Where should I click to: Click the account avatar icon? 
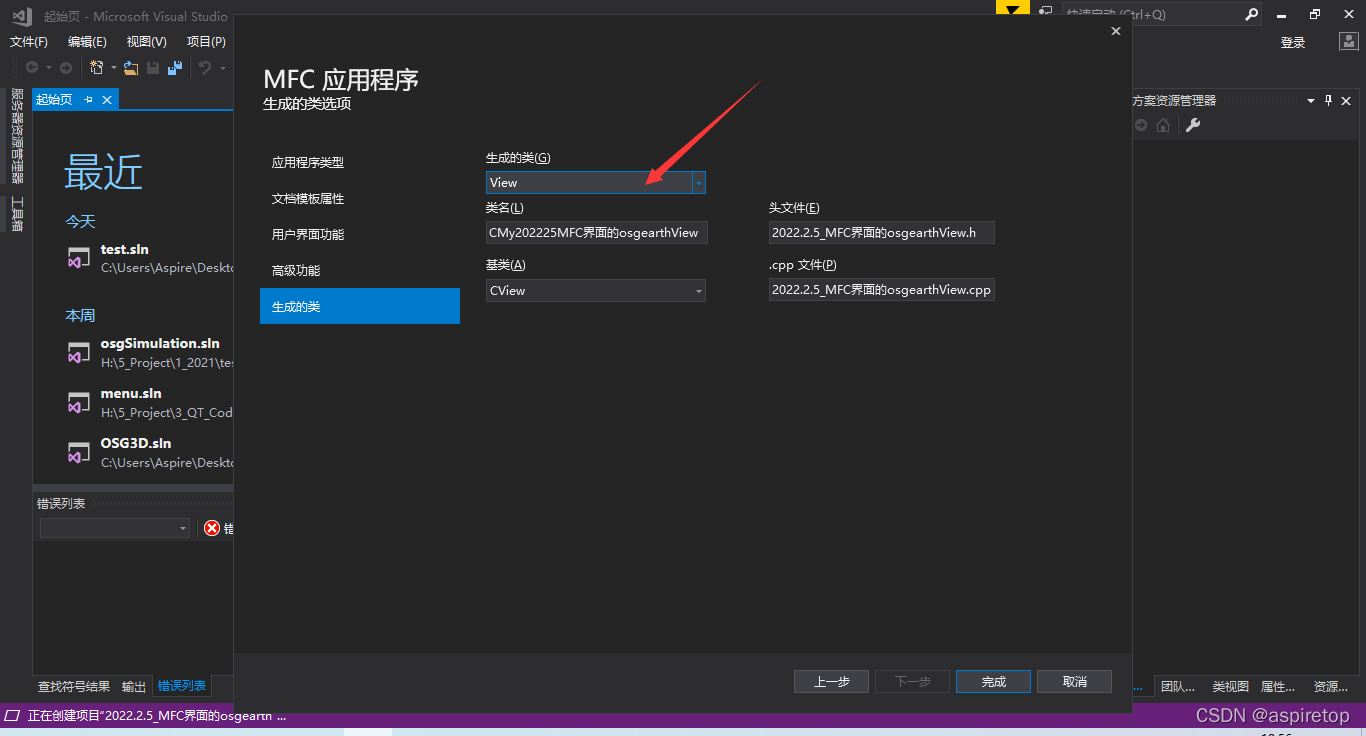(x=1349, y=41)
